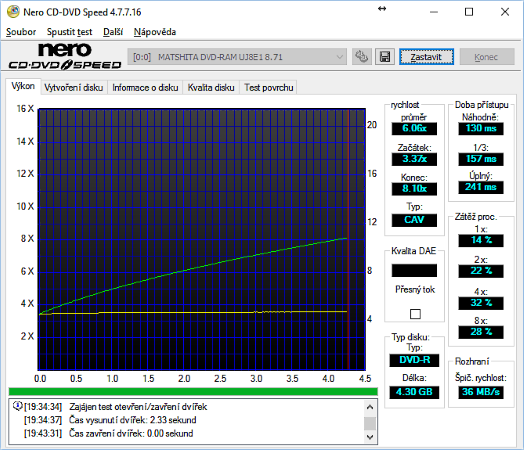The image size is (524, 450).
Task: Enable the Přesný tok checkbox
Action: (415, 314)
